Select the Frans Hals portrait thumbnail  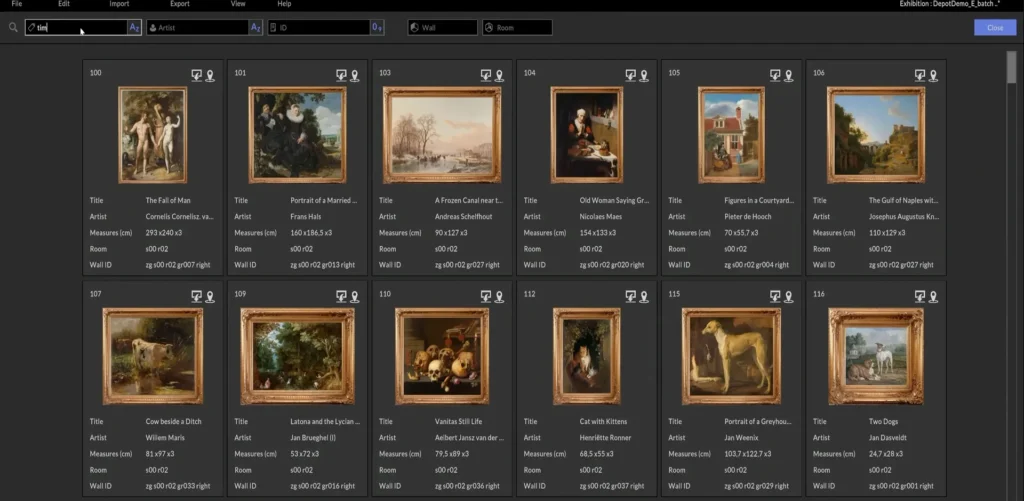297,135
